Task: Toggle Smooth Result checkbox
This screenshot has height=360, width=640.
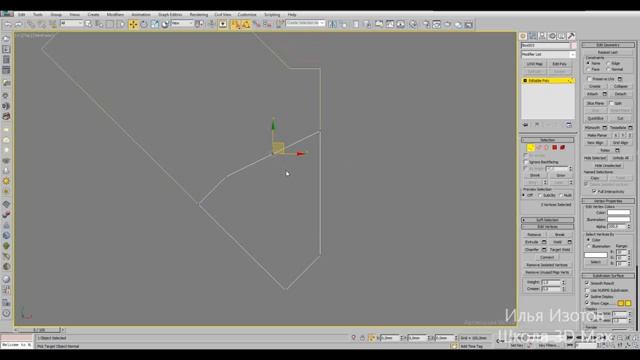Action: pos(587,283)
